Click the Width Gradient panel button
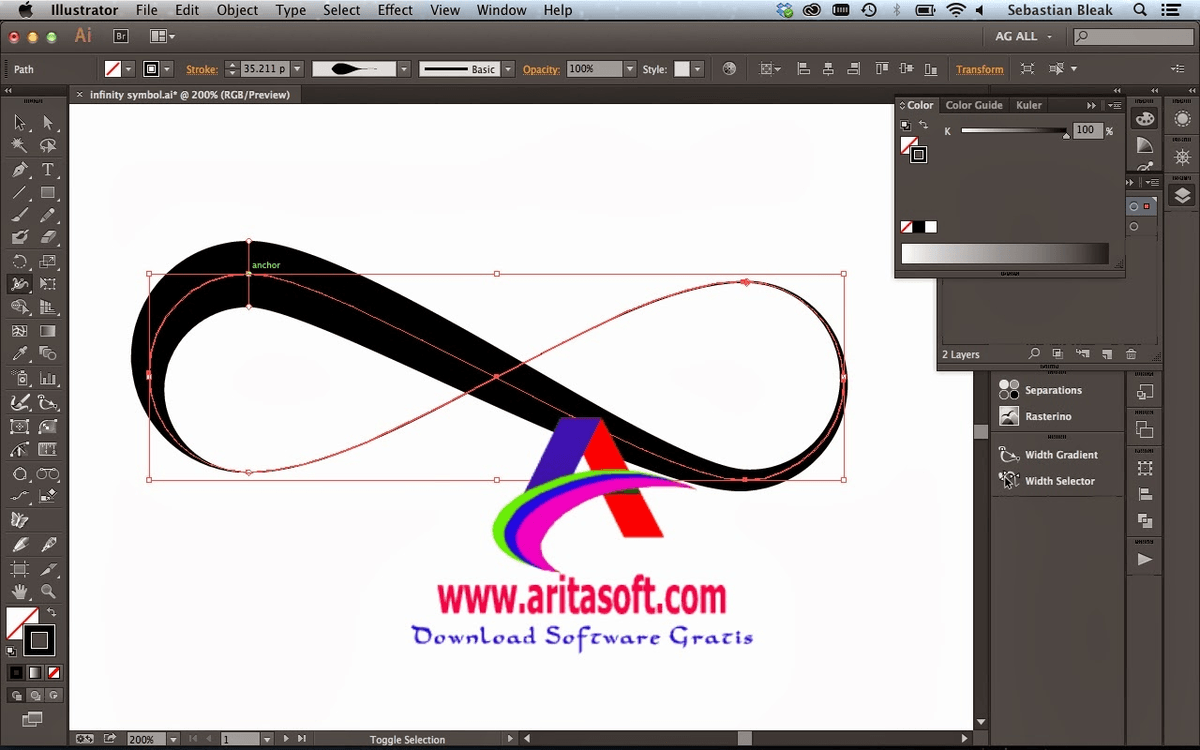The image size is (1200, 750). coord(1060,455)
